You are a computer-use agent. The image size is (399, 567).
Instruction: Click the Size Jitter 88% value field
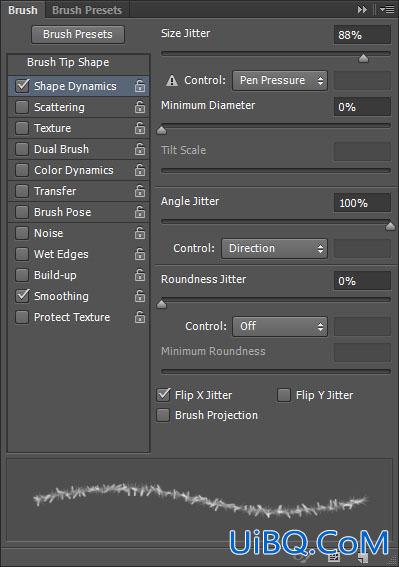(362, 35)
